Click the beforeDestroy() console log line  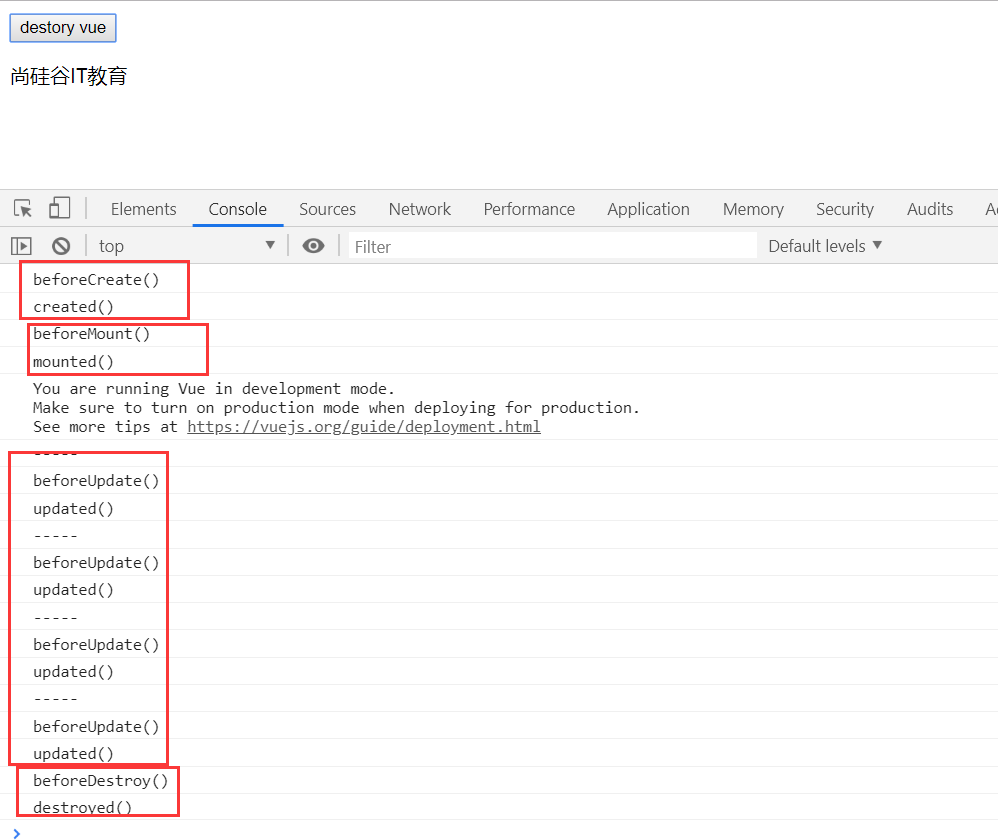(x=101, y=781)
